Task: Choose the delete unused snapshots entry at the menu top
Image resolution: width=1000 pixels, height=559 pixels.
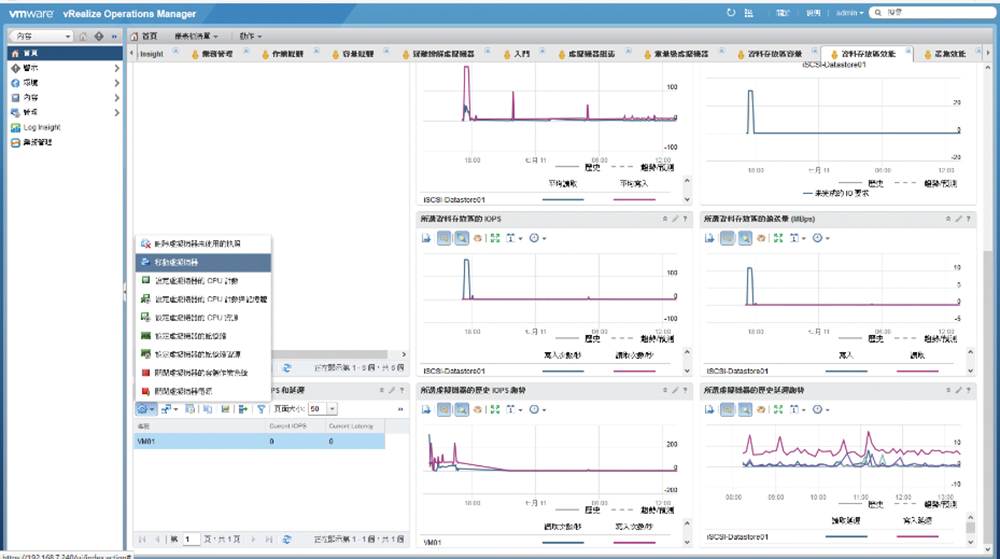Action: coord(203,243)
